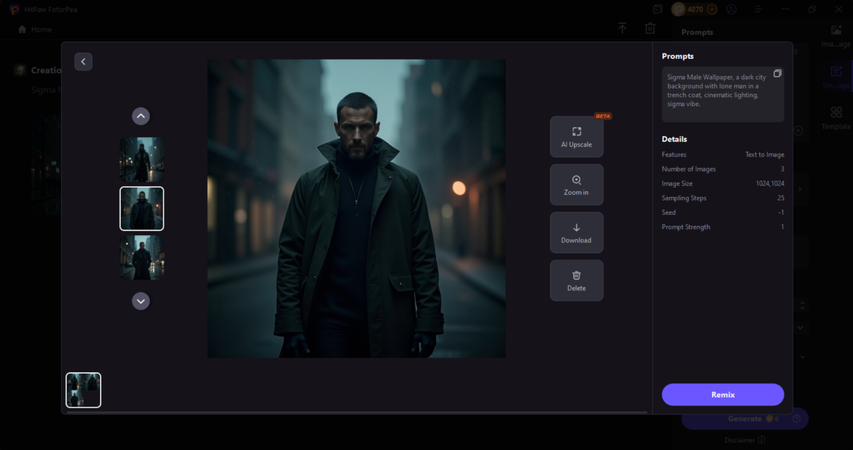The image size is (853, 450).
Task: Click the prompt text box
Action: coord(723,95)
